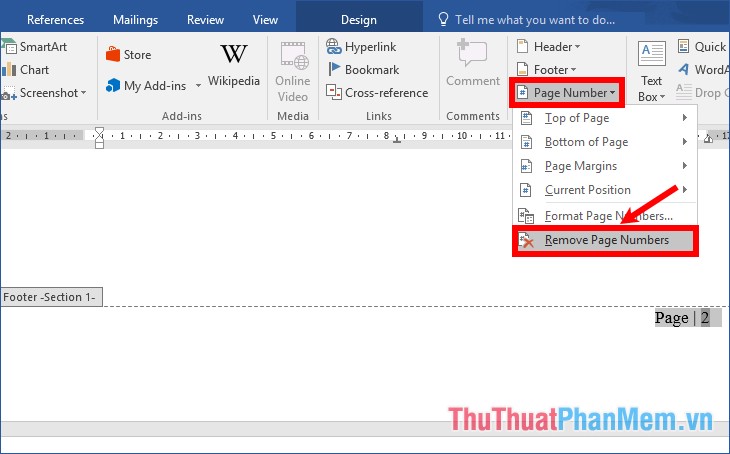Choose Remove Page Numbers
The height and width of the screenshot is (454, 730).
[x=605, y=240]
